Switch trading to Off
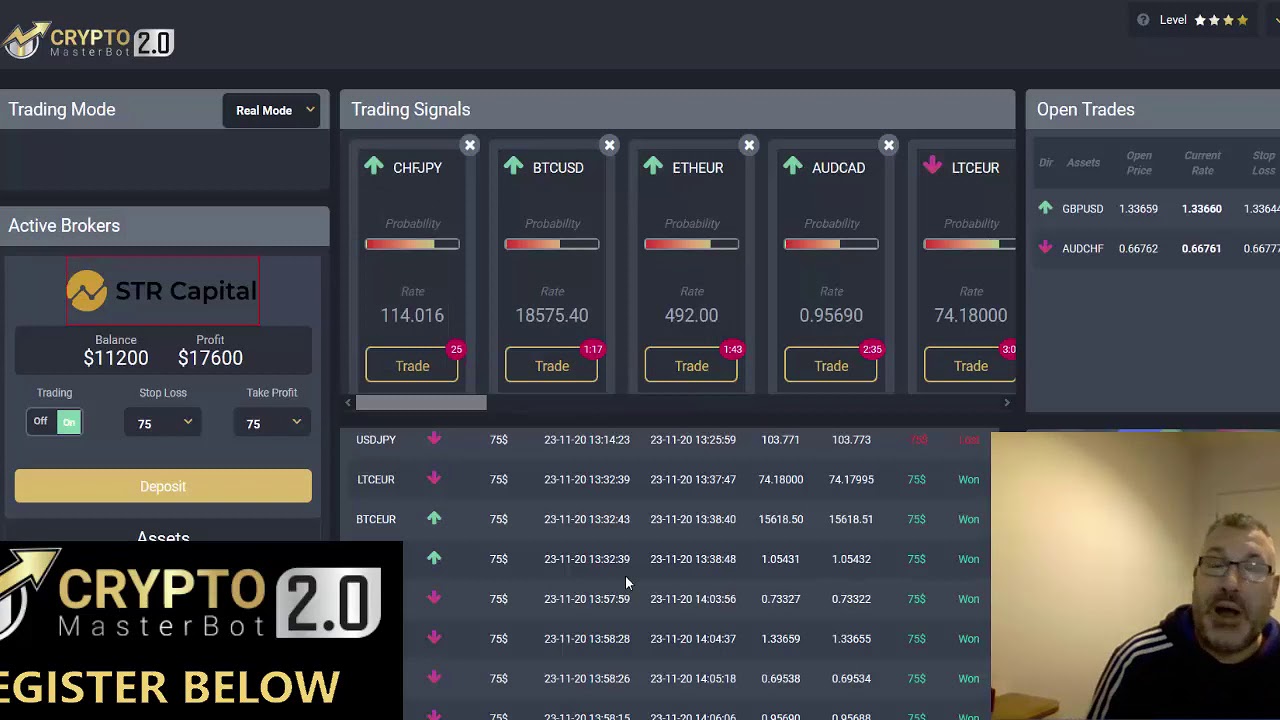Image resolution: width=1280 pixels, height=720 pixels. coord(40,422)
